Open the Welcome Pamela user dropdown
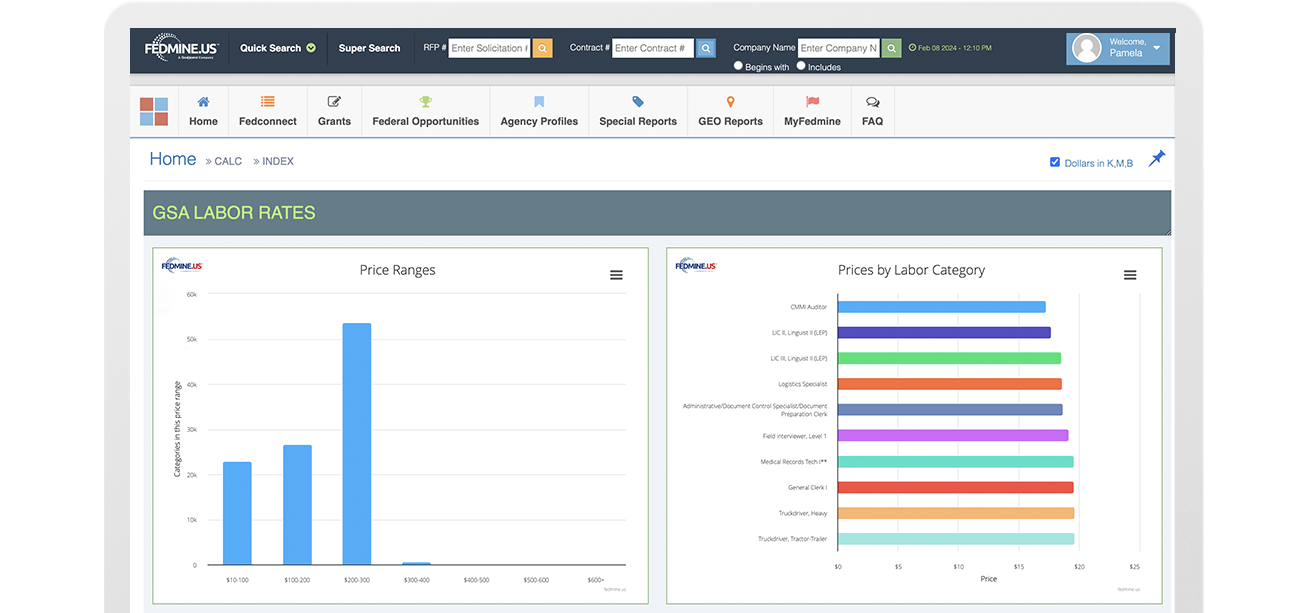 click(1117, 48)
